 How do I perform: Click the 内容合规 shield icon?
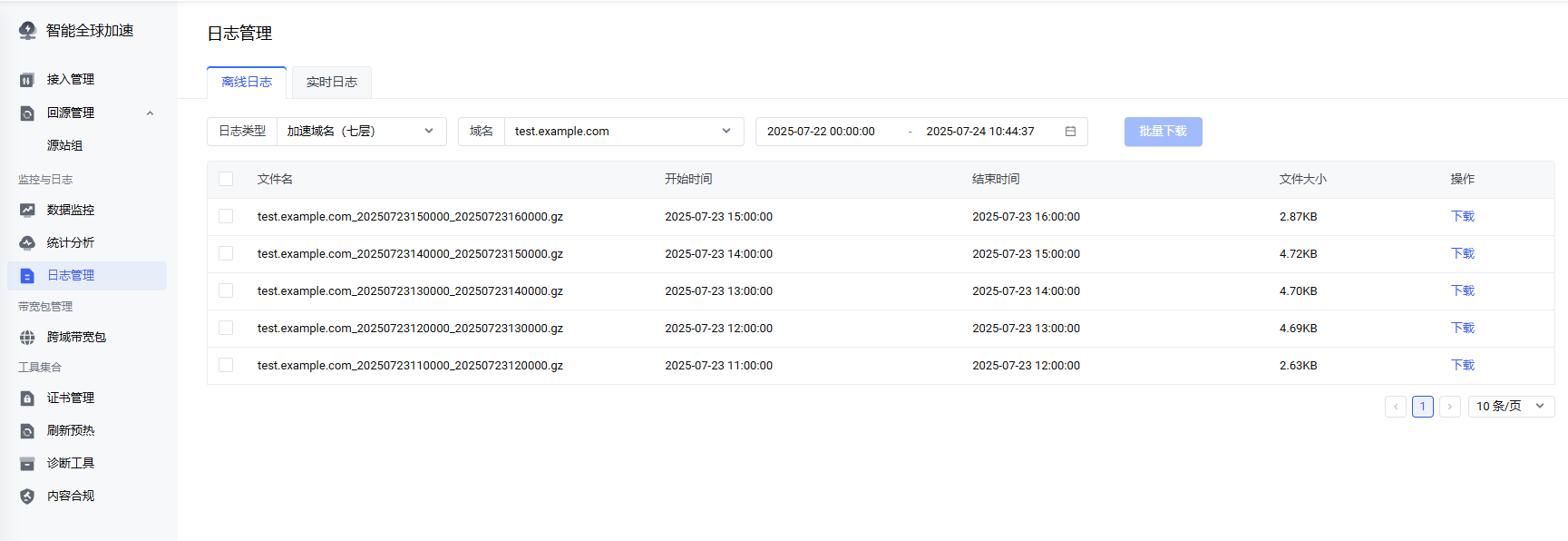[27, 497]
